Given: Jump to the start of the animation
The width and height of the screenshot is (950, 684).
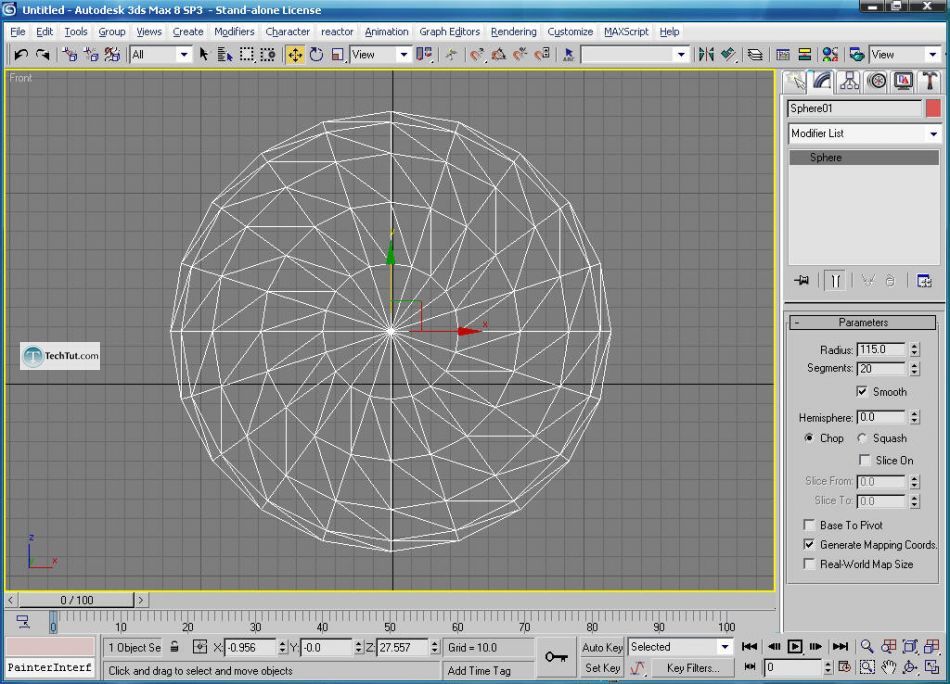Looking at the screenshot, I should 749,646.
